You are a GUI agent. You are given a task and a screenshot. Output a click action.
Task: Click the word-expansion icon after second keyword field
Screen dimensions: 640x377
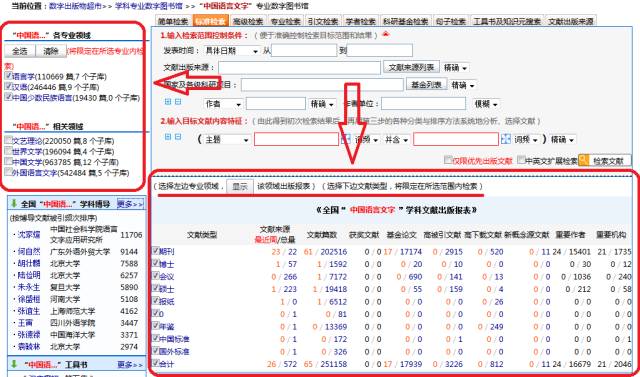(506, 139)
